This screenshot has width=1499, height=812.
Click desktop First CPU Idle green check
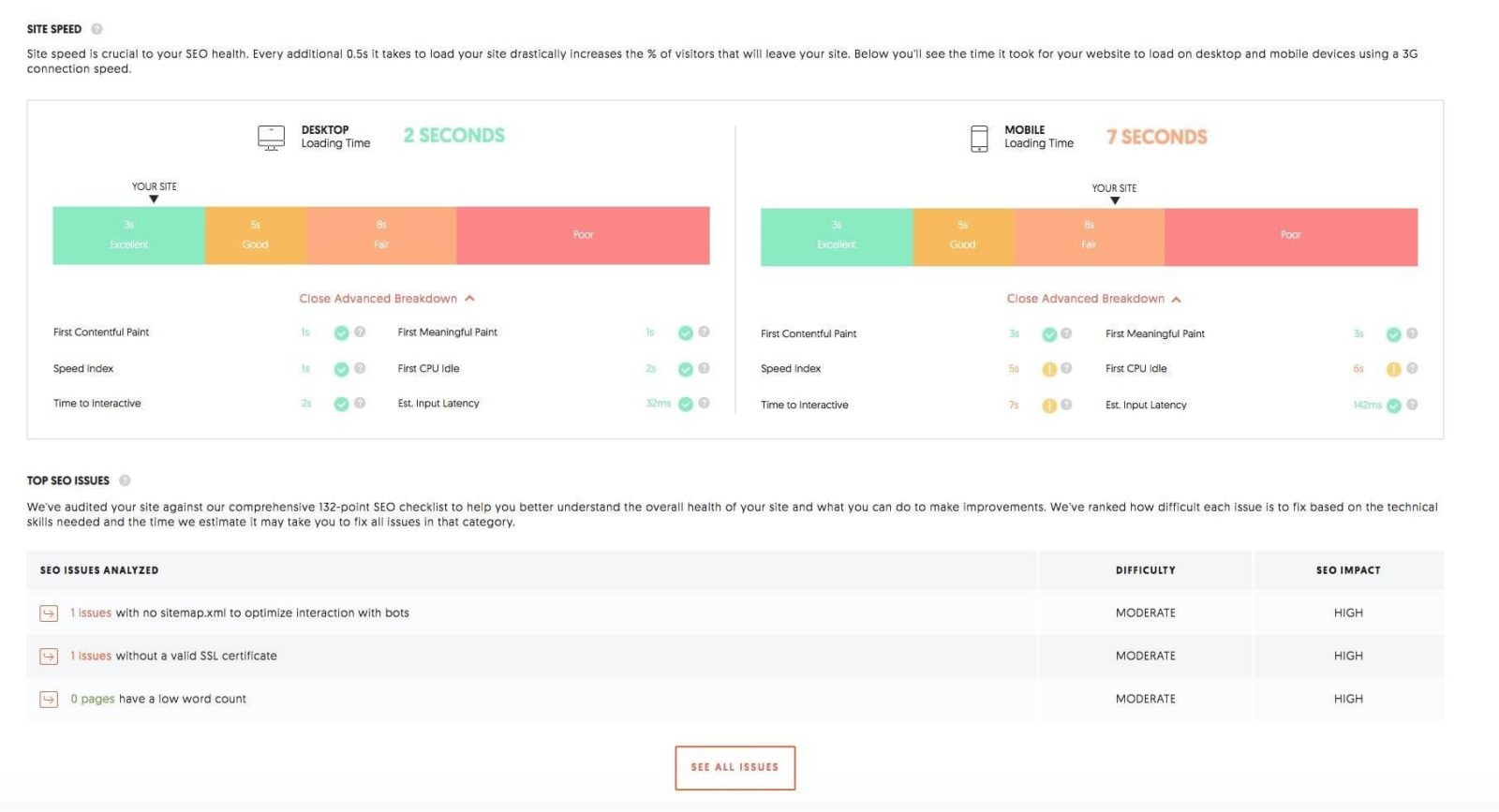click(686, 369)
